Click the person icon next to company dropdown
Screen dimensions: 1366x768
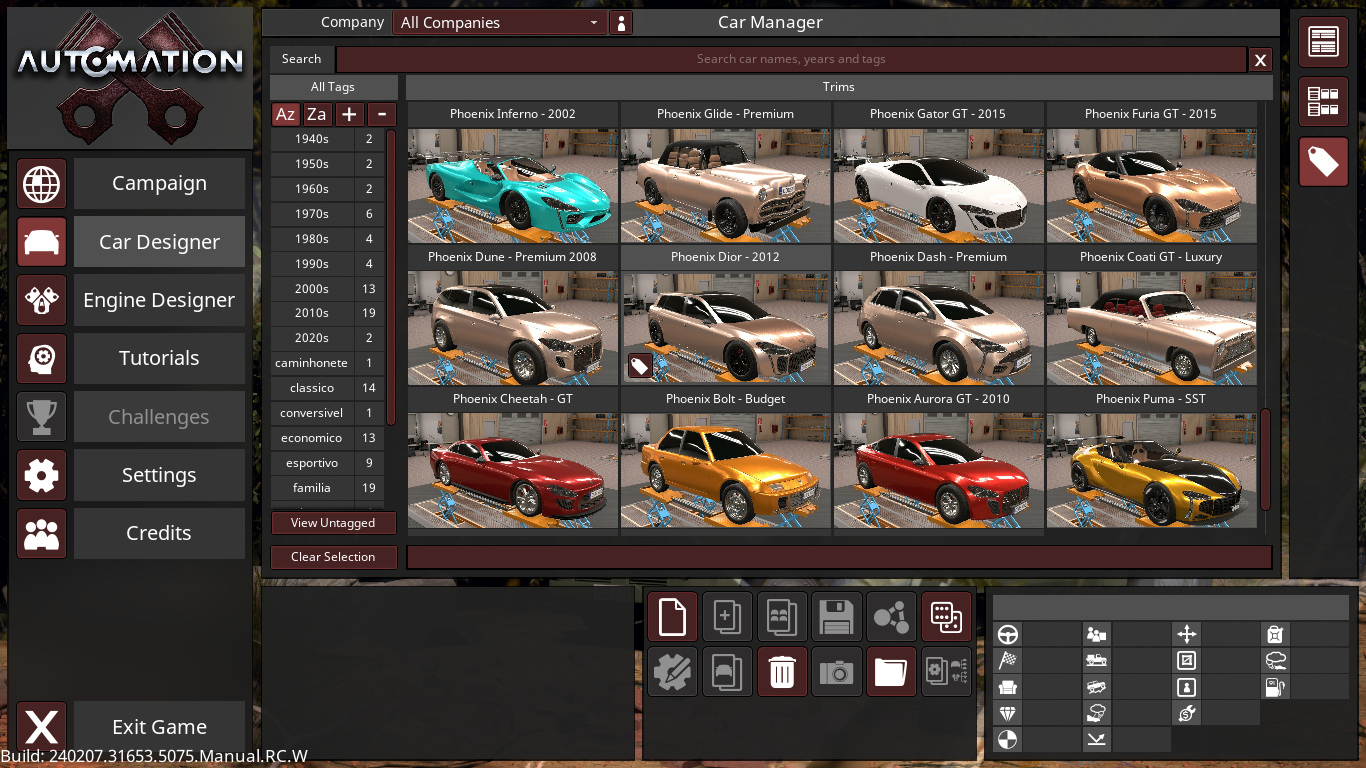(622, 23)
